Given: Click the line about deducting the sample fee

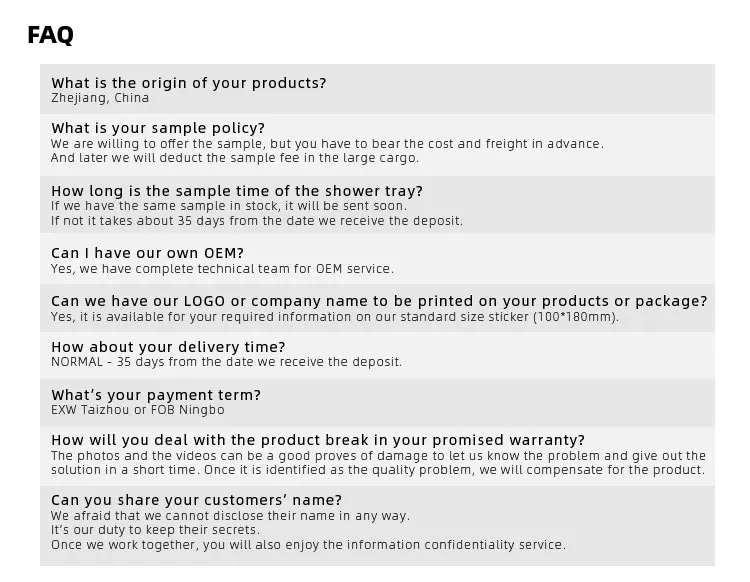Looking at the screenshot, I should pos(235,158).
